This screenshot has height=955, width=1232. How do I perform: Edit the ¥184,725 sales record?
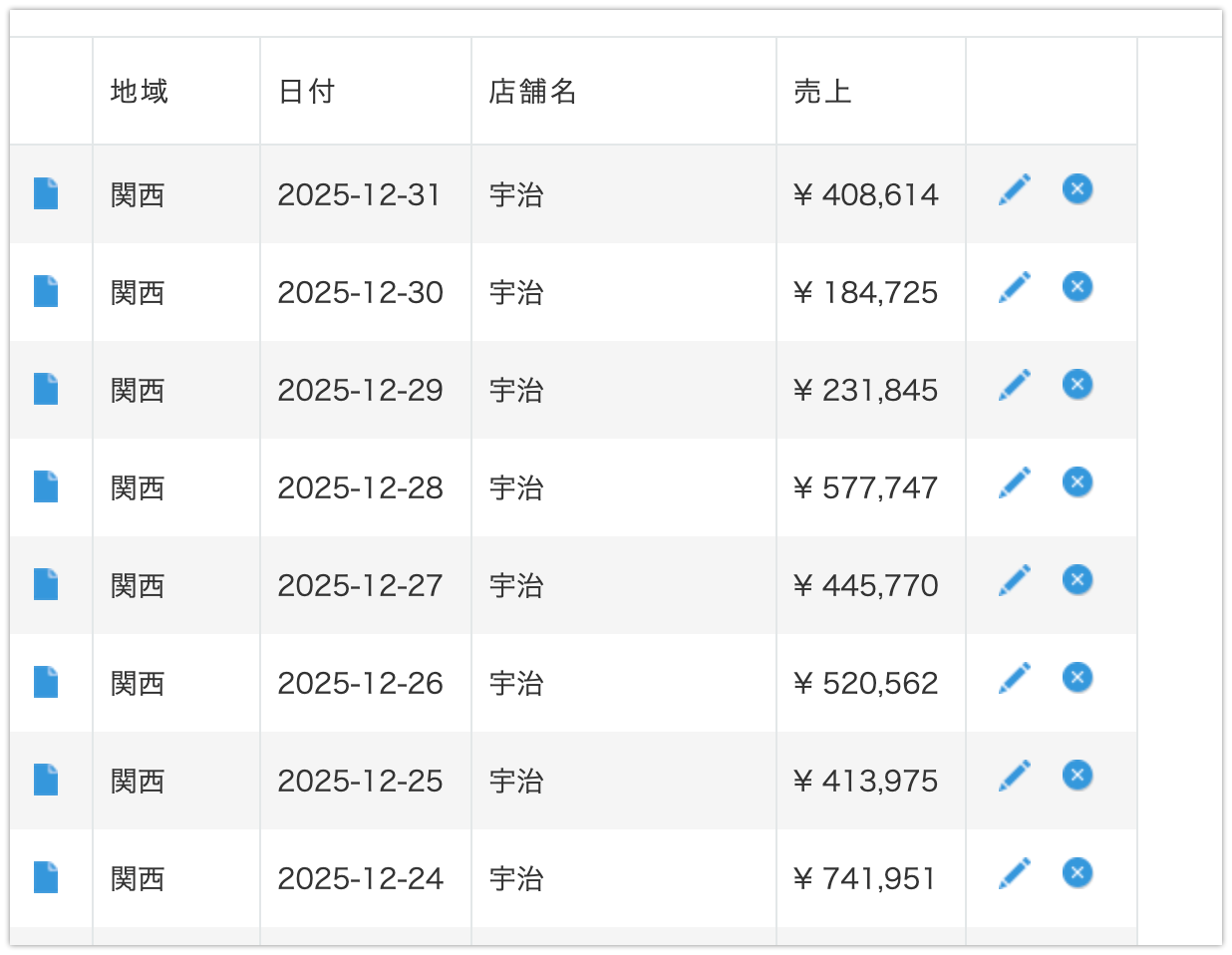[1014, 287]
